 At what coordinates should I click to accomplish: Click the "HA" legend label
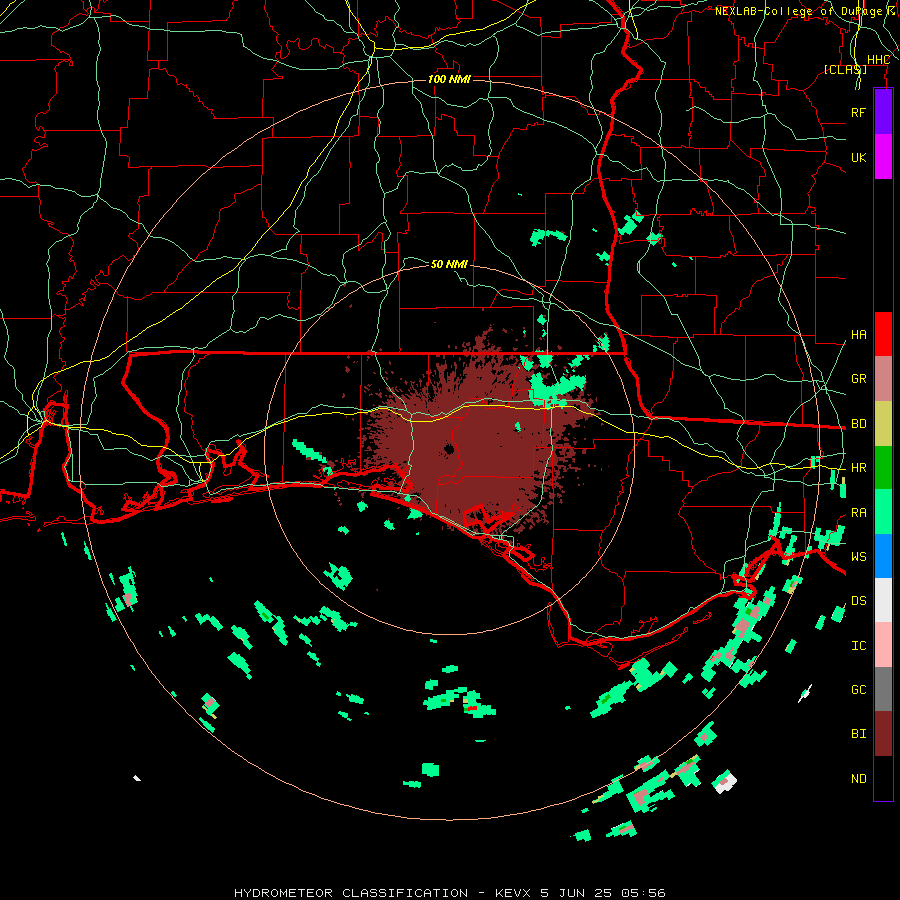858,335
